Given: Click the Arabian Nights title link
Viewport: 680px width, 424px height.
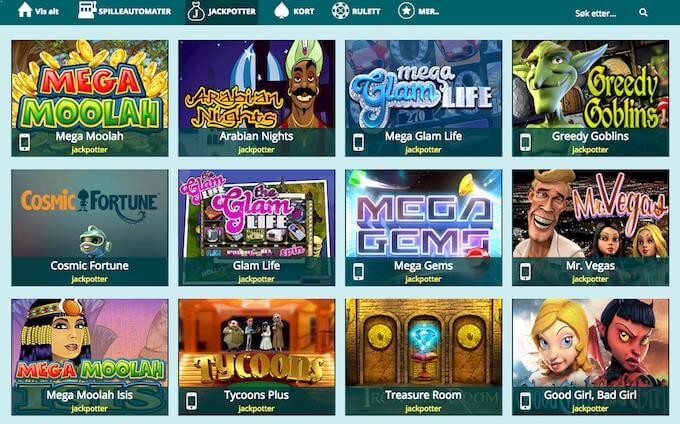Looking at the screenshot, I should [256, 136].
